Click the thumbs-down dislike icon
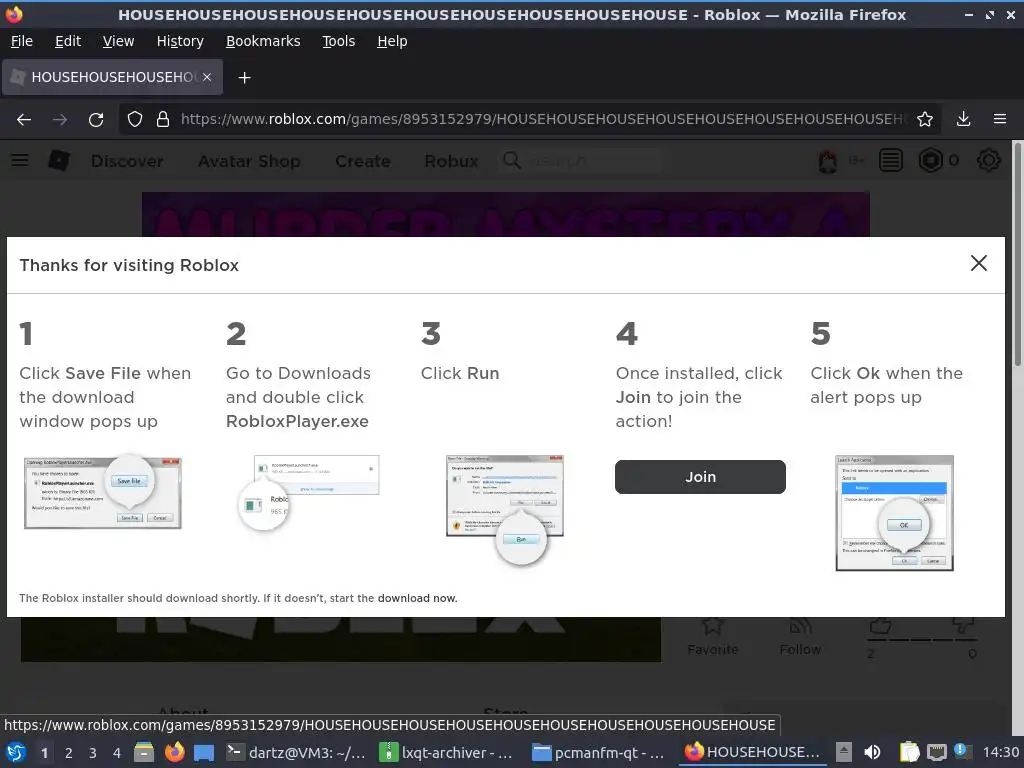Viewport: 1024px width, 768px height. point(963,625)
